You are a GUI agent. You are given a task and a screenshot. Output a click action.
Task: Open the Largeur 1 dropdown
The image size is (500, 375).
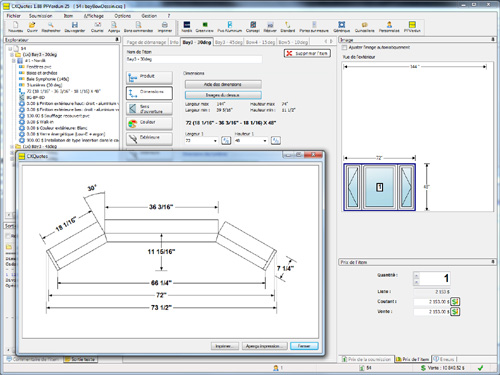point(215,141)
